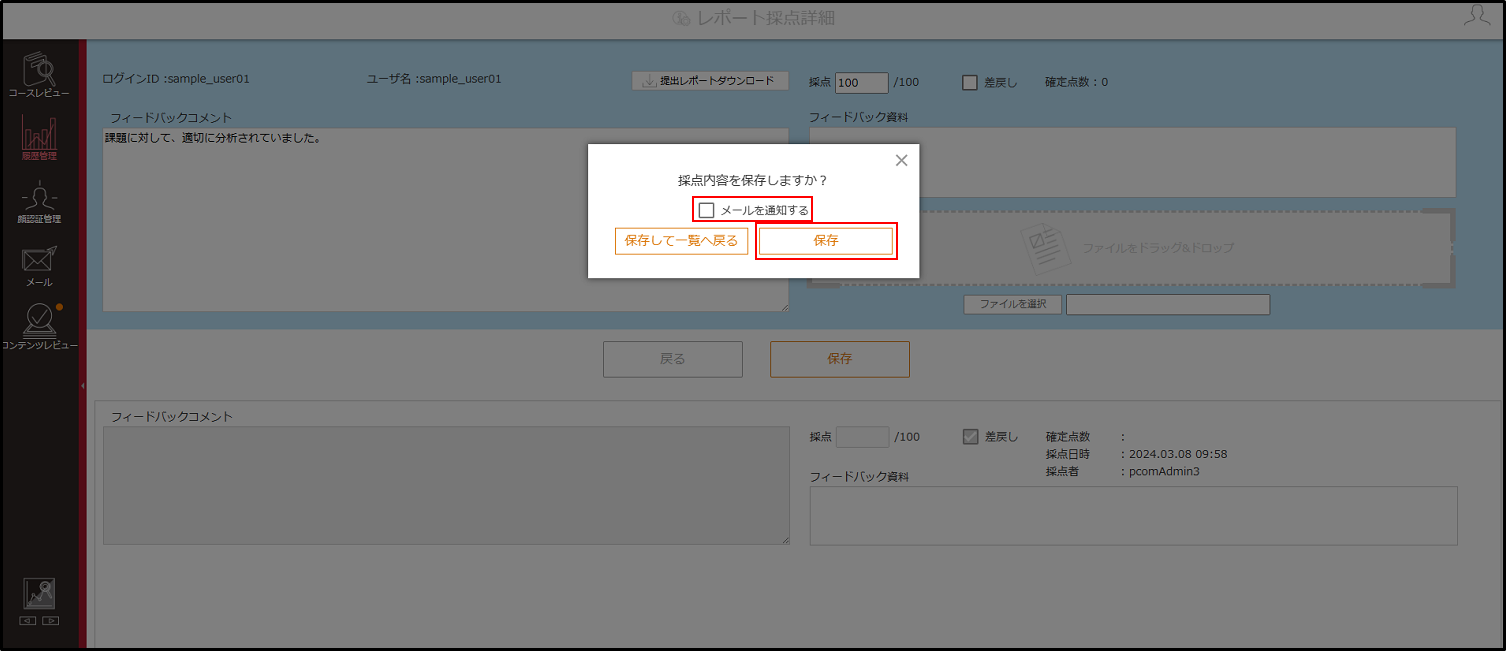Close the save confirmation dialog with X

point(901,160)
